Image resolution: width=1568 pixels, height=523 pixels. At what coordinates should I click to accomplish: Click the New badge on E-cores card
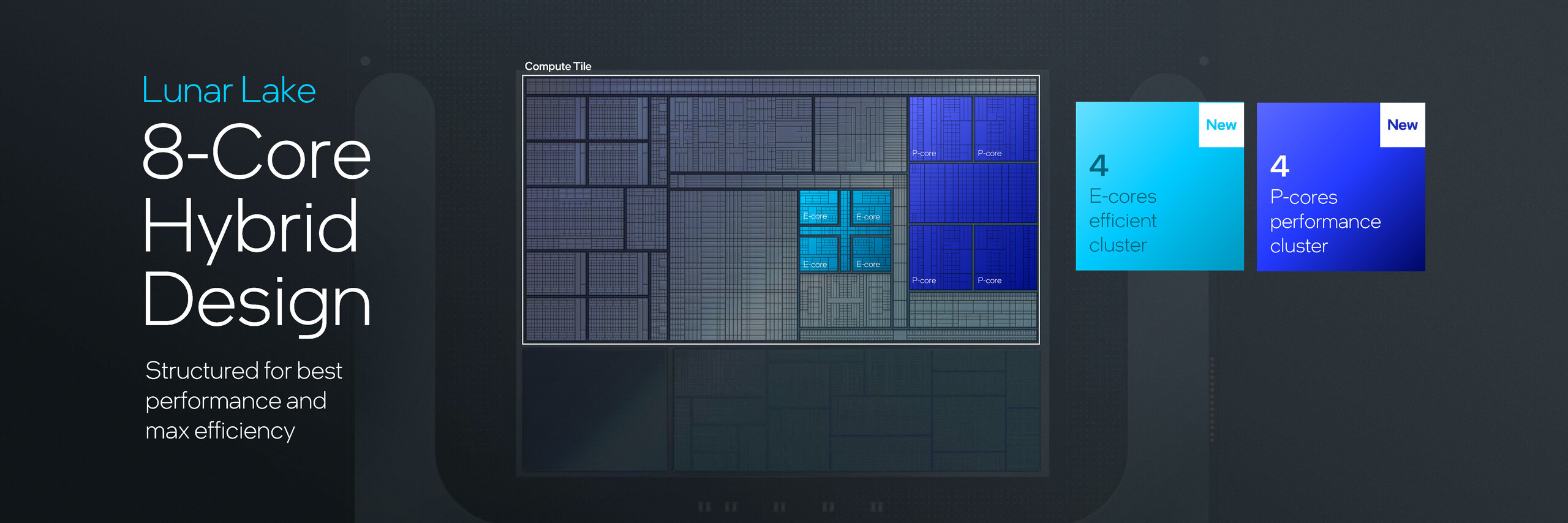coord(1221,125)
